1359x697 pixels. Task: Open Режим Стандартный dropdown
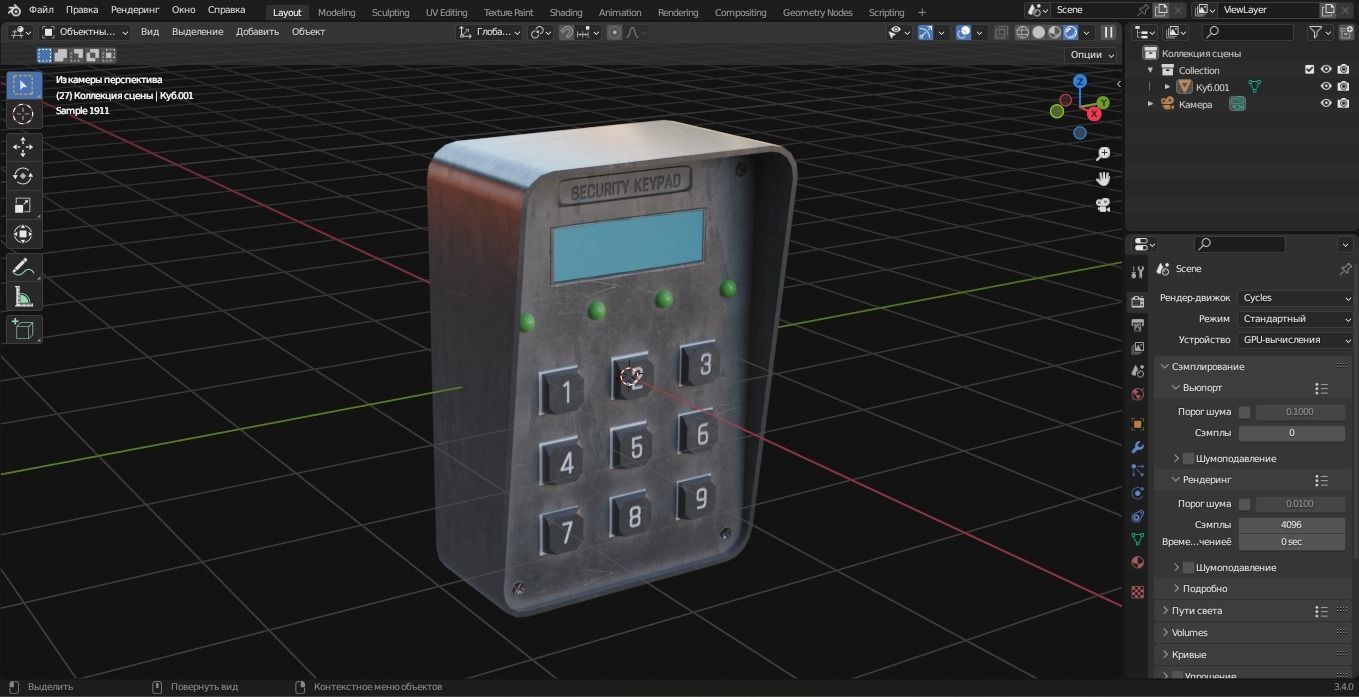pyautogui.click(x=1295, y=319)
